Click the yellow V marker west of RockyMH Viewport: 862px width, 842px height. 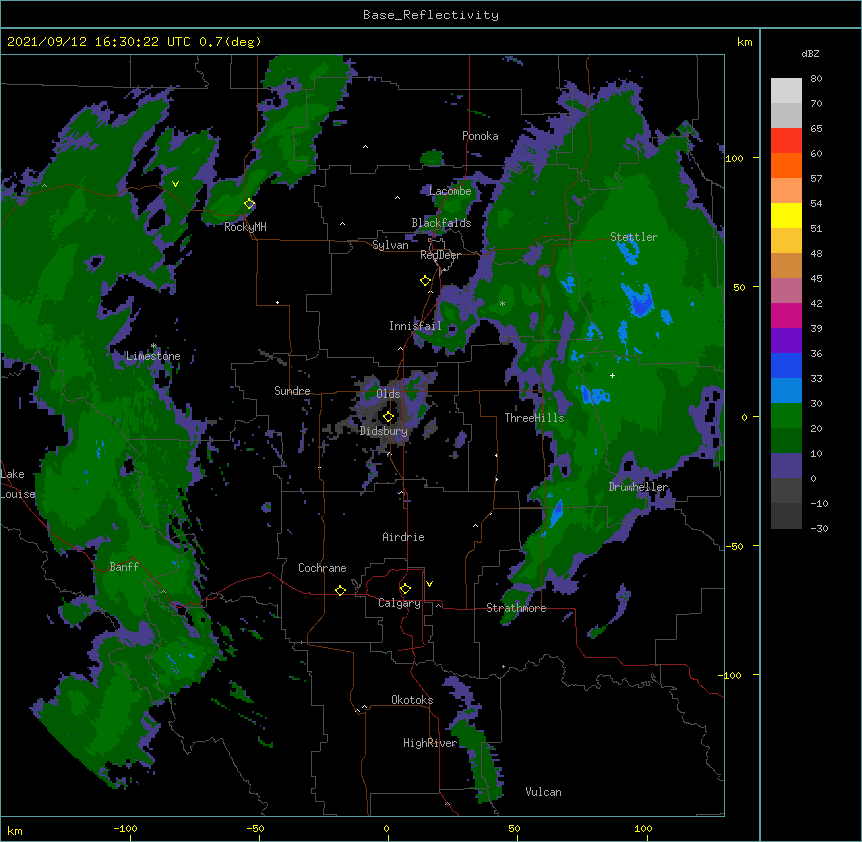point(175,184)
